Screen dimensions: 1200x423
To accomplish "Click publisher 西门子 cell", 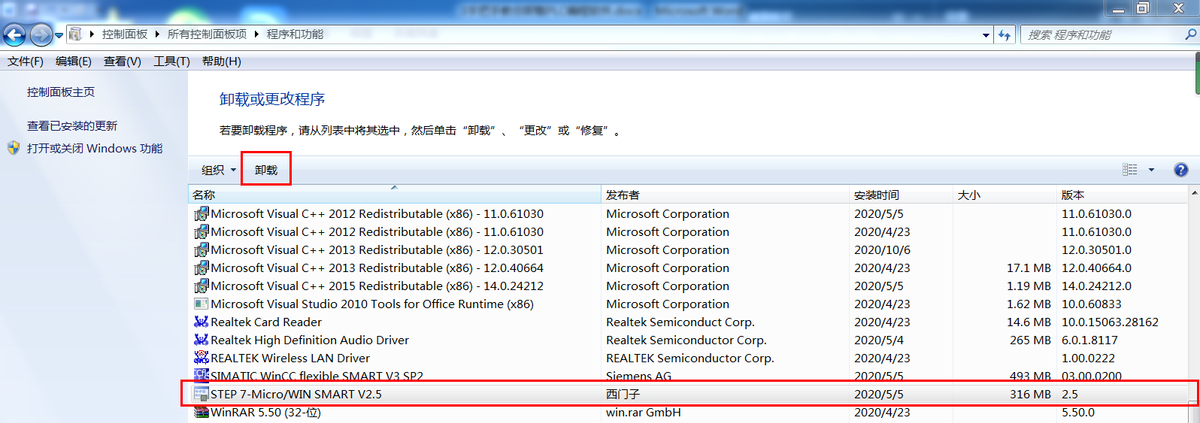I will tap(621, 394).
